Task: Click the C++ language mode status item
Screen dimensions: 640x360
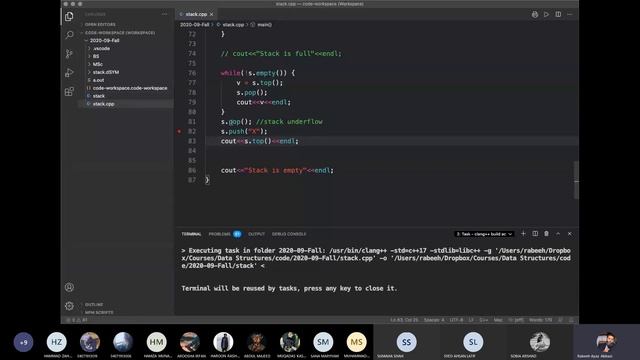Action: tap(484, 320)
